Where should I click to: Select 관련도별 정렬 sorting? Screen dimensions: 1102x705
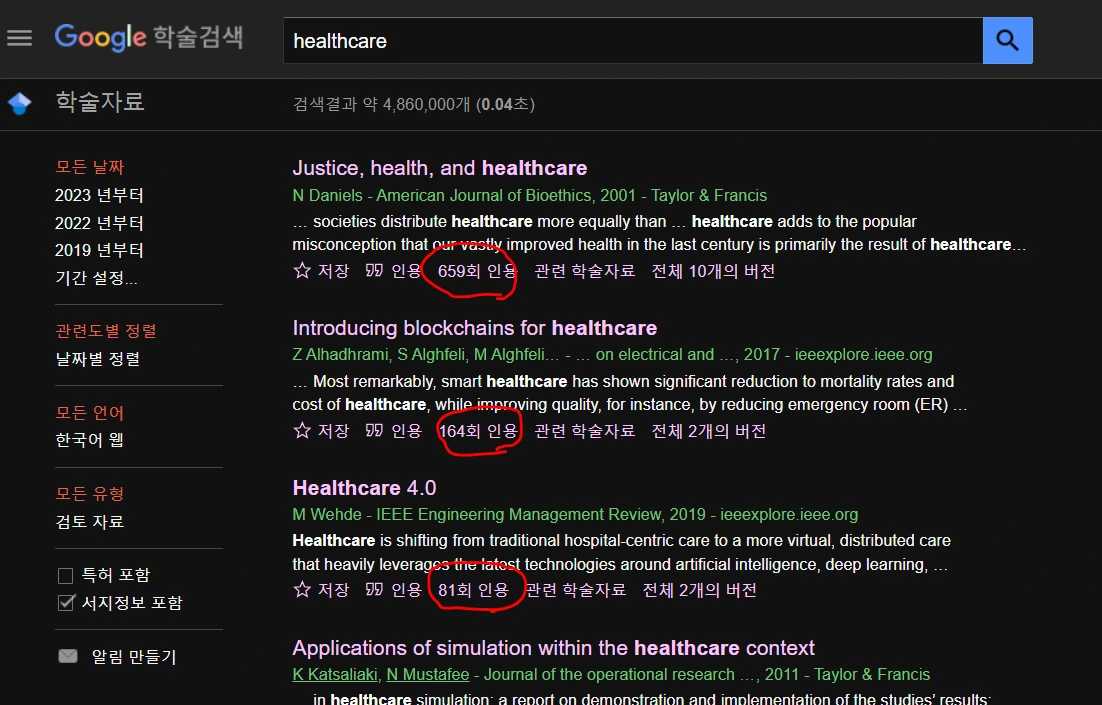pos(106,331)
